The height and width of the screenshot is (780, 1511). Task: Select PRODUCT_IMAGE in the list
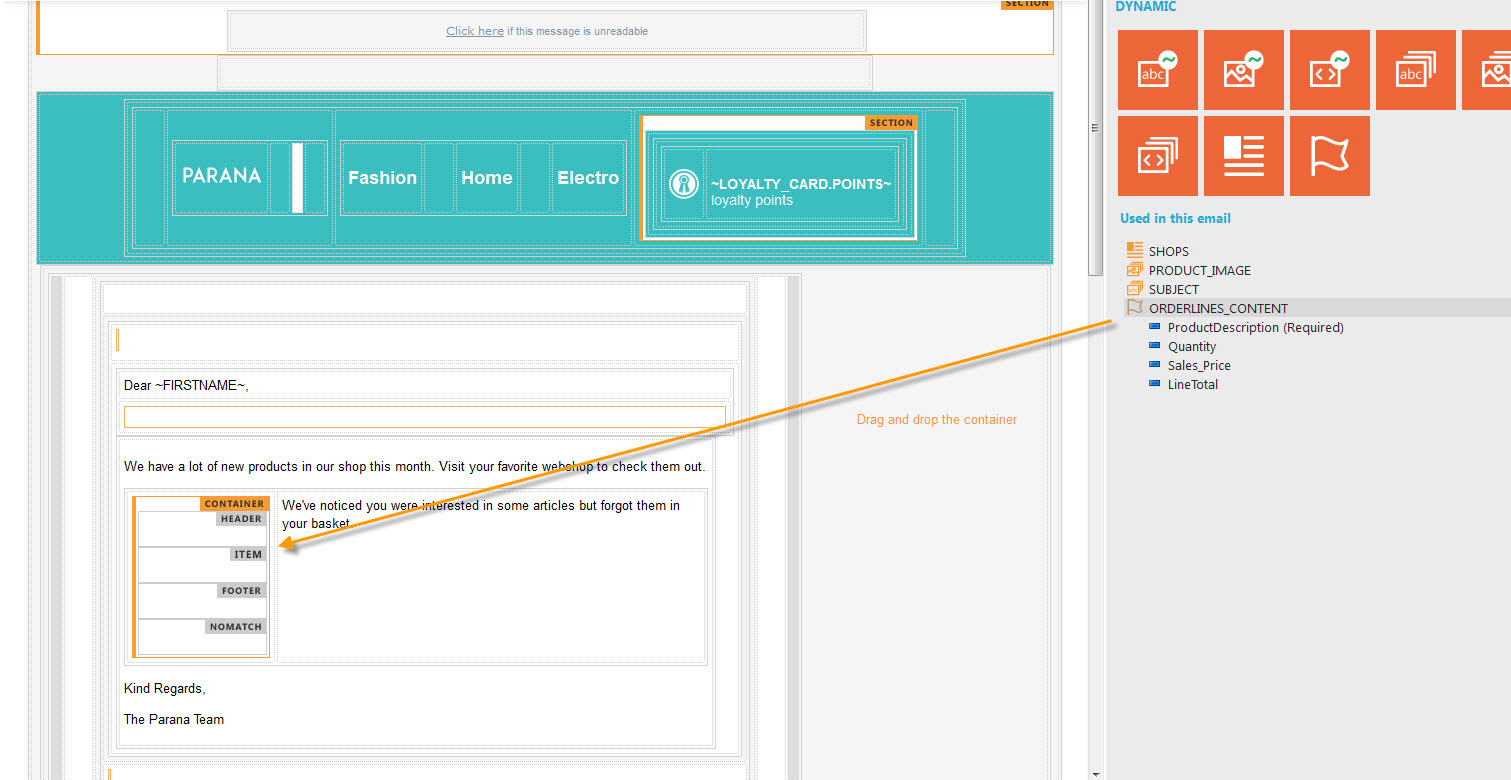[1199, 270]
